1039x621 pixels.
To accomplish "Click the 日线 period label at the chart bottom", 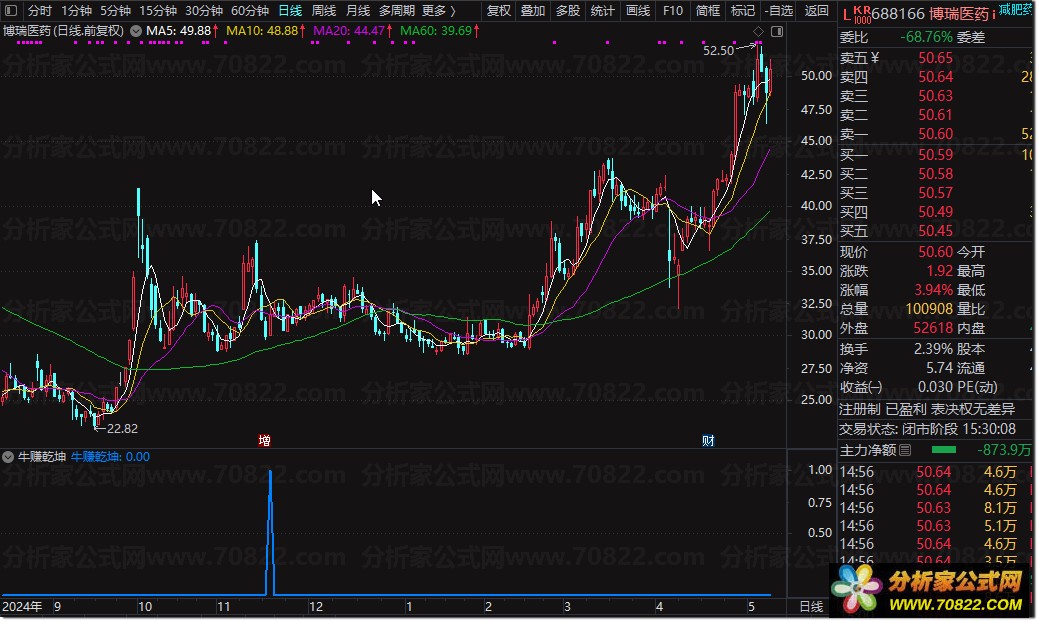I will coord(811,606).
